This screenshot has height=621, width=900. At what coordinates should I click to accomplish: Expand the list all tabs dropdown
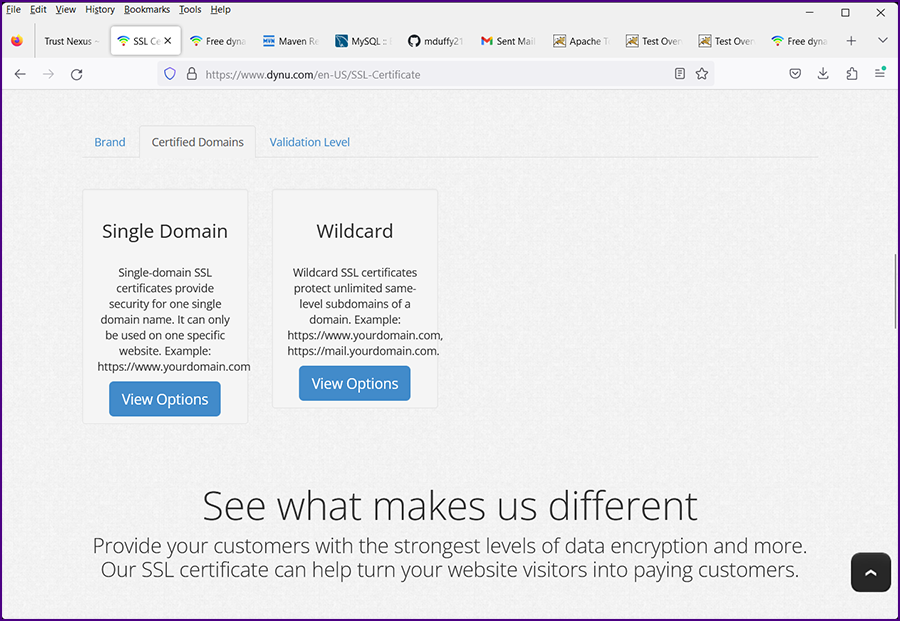click(x=882, y=41)
